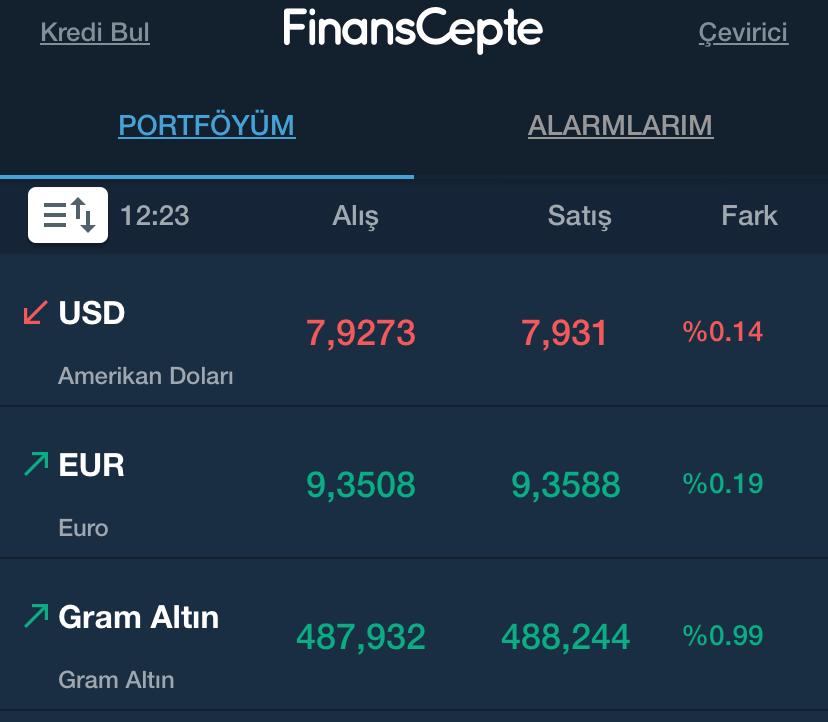
Task: Click USD buying price 7,9273
Action: coord(361,333)
